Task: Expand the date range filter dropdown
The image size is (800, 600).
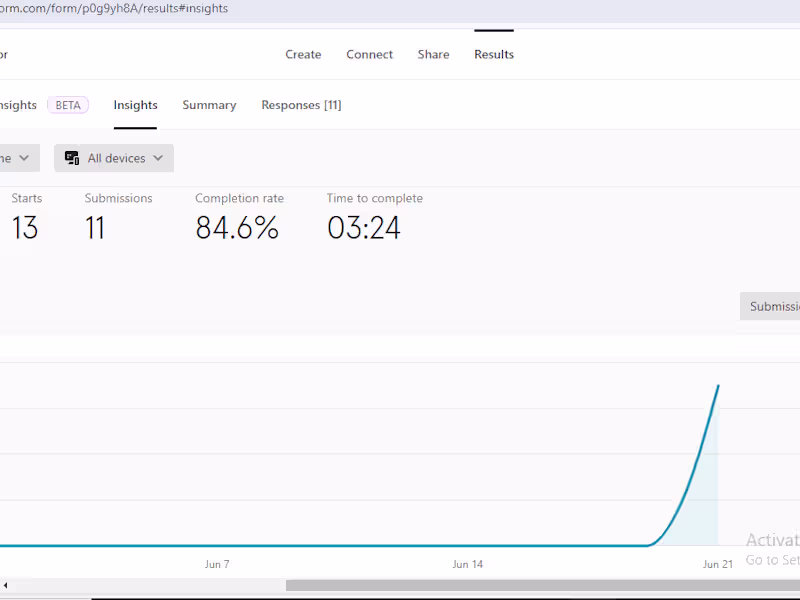Action: point(15,157)
